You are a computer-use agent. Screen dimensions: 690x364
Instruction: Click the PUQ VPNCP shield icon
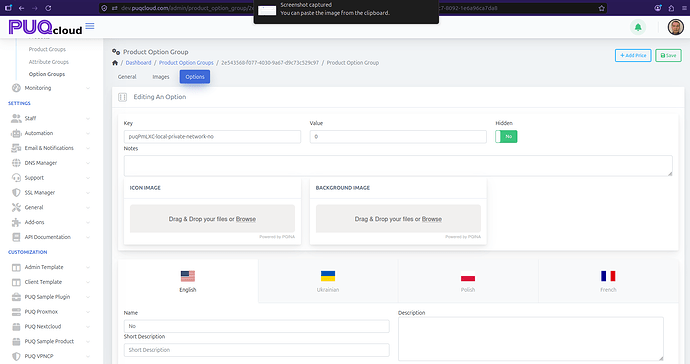click(x=16, y=357)
